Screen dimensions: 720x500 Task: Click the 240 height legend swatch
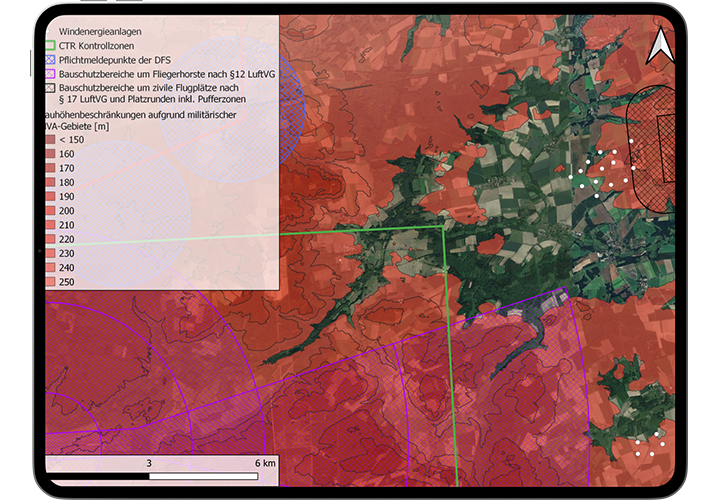[51, 268]
